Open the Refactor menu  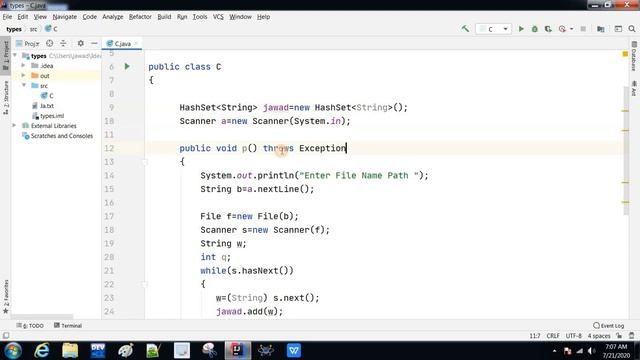(x=140, y=17)
